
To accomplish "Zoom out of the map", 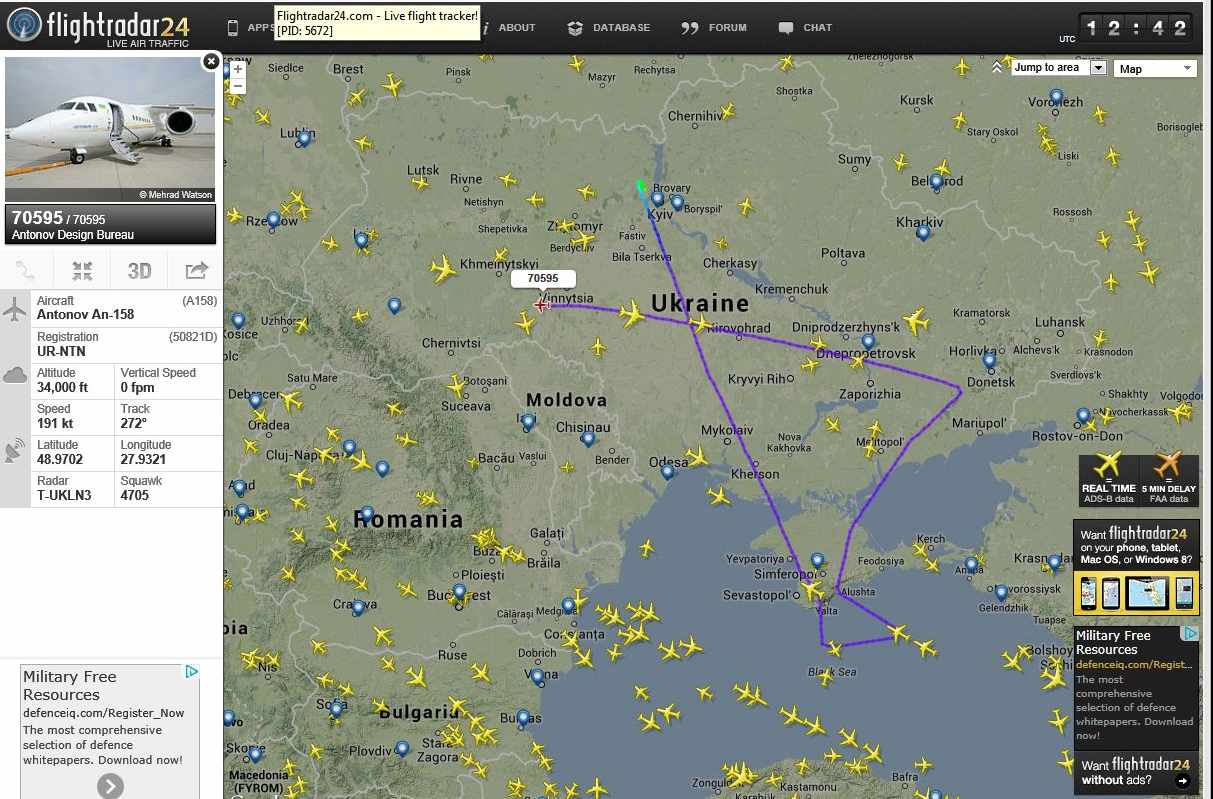I will coord(238,87).
